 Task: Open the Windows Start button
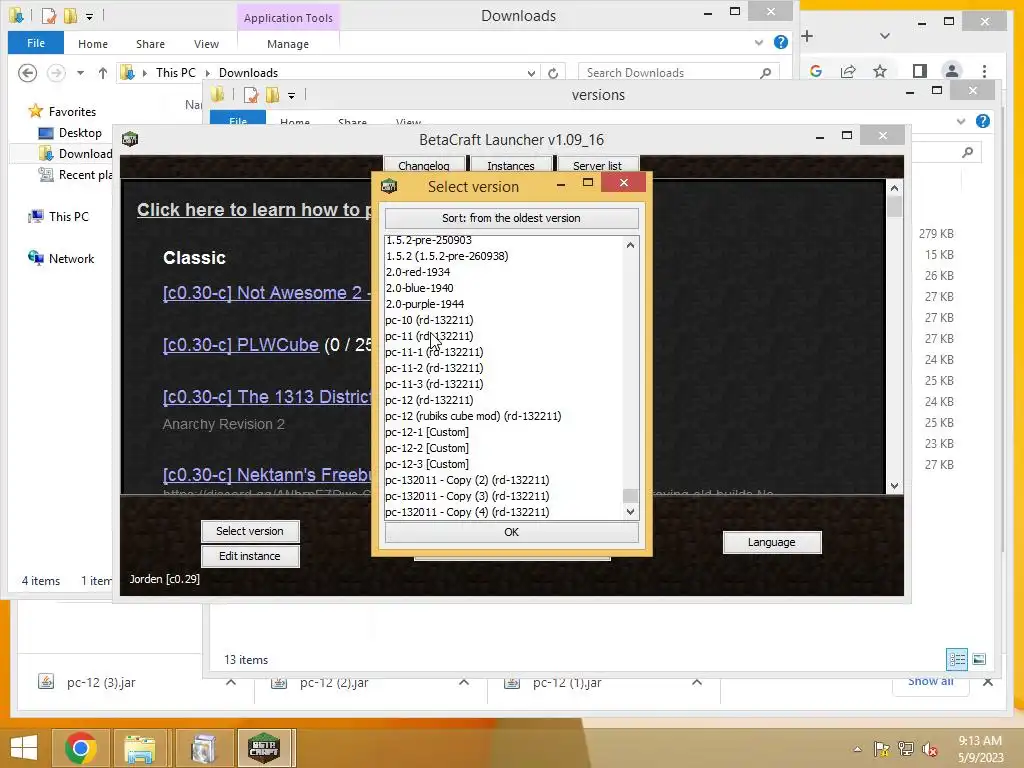coord(24,747)
